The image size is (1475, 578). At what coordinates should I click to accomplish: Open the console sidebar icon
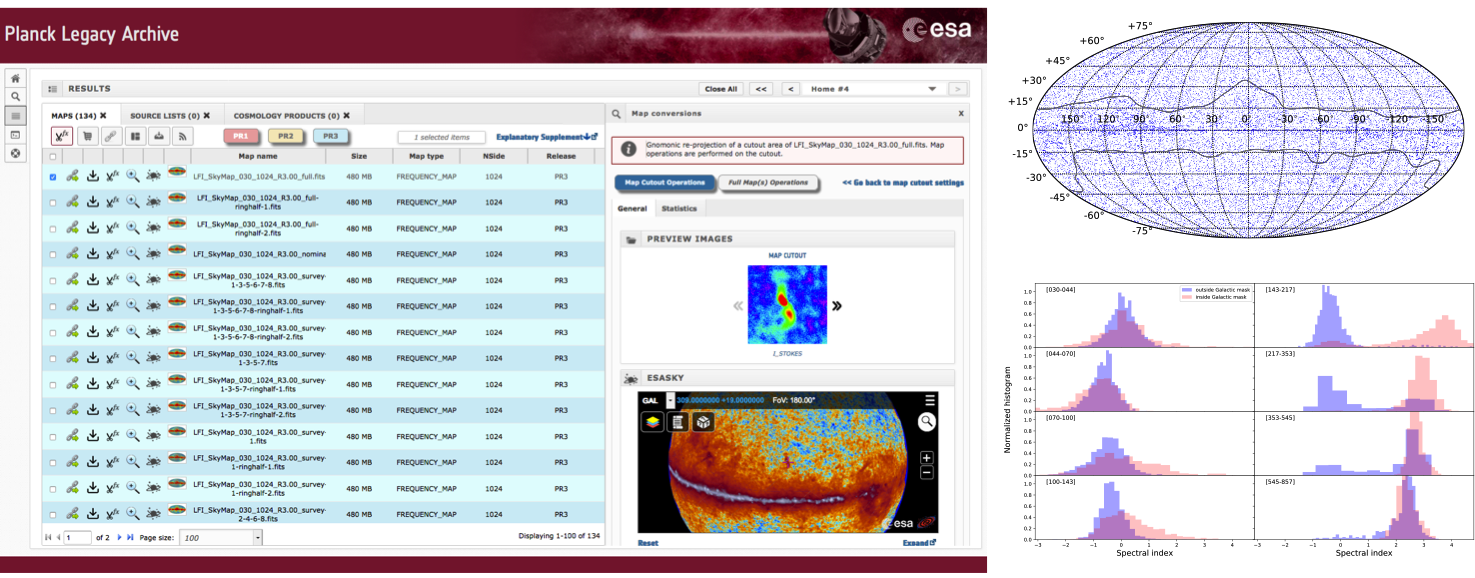coord(15,135)
